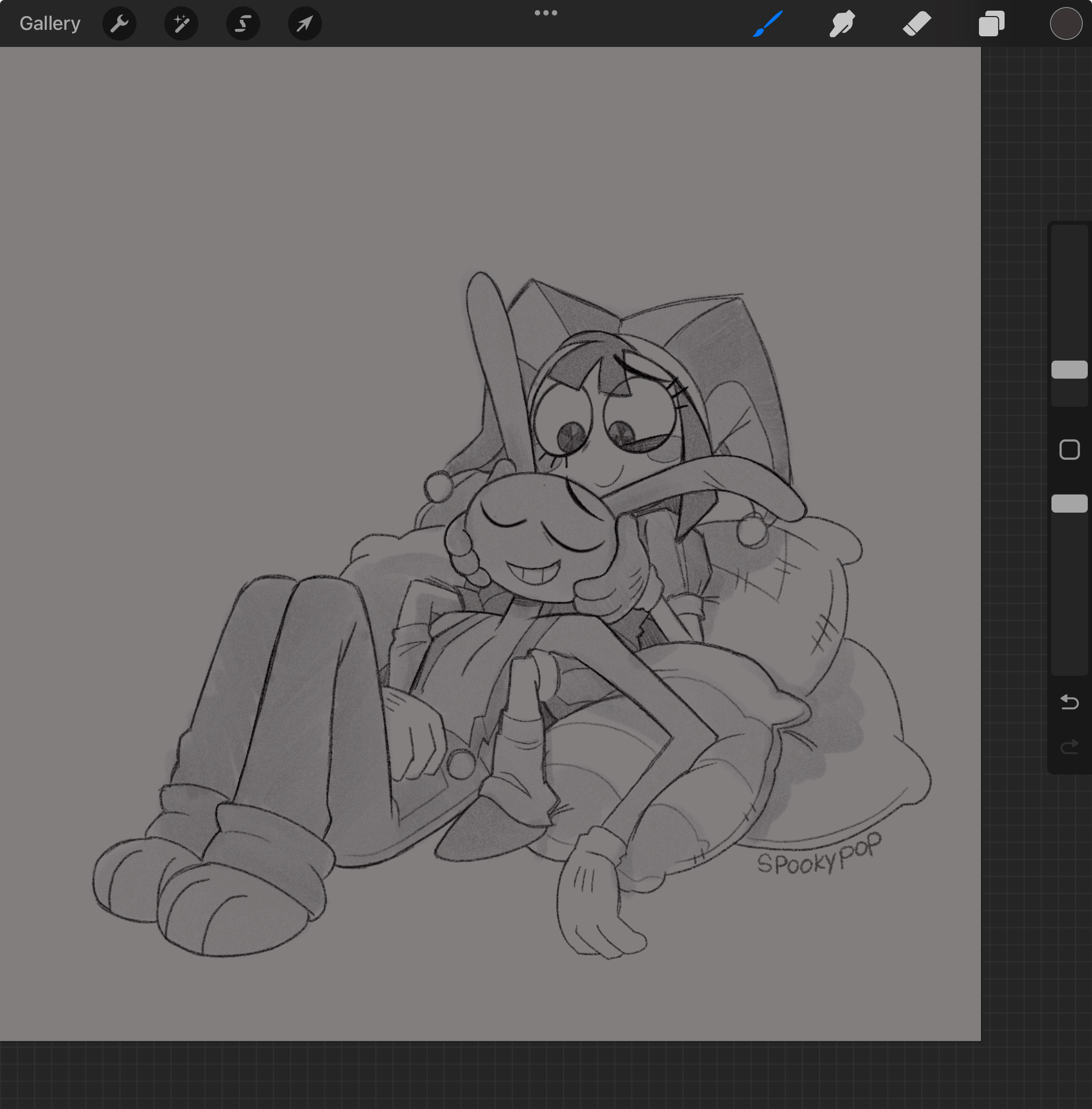Viewport: 1092px width, 1109px height.
Task: Activate the Selection tool
Action: pos(243,23)
